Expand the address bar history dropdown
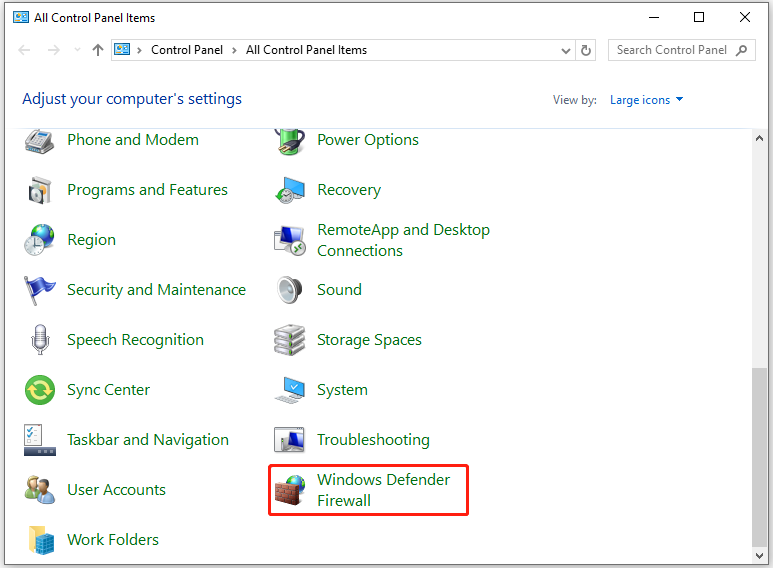The image size is (773, 568). 566,50
